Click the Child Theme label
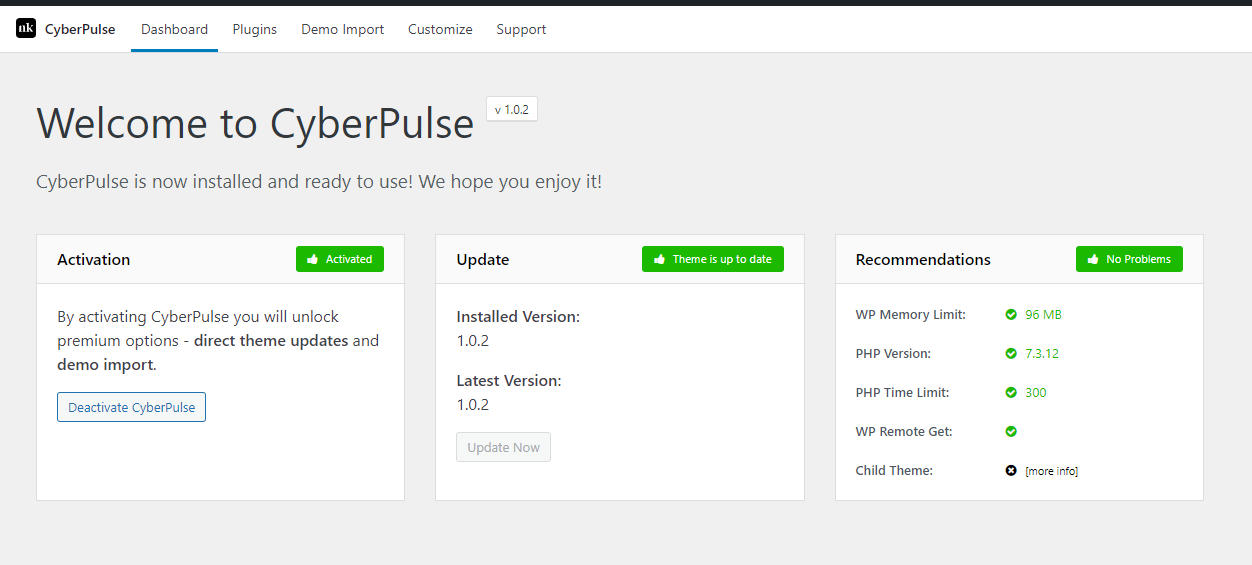Viewport: 1252px width, 565px height. (x=894, y=471)
